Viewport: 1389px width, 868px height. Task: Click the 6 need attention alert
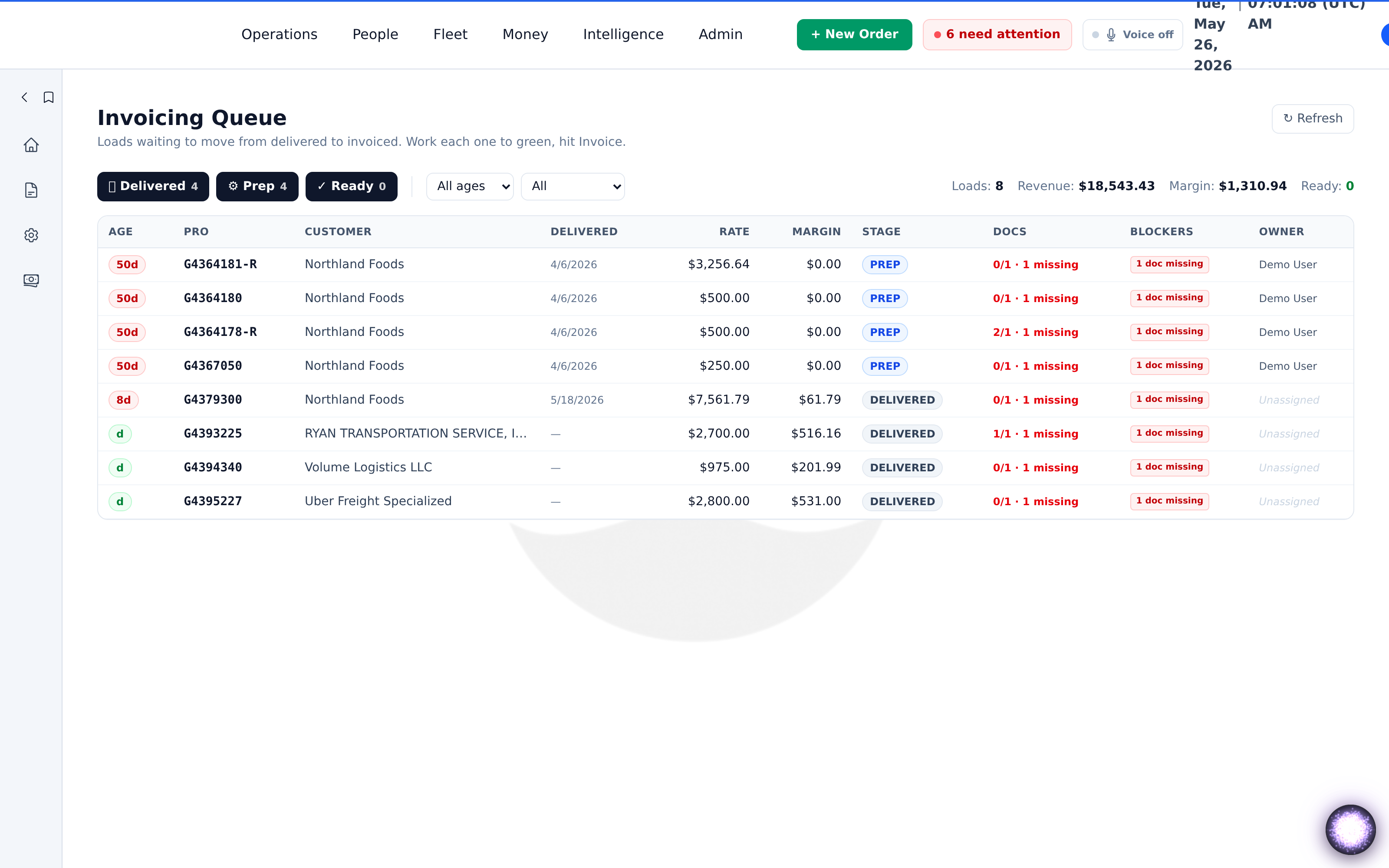(997, 34)
